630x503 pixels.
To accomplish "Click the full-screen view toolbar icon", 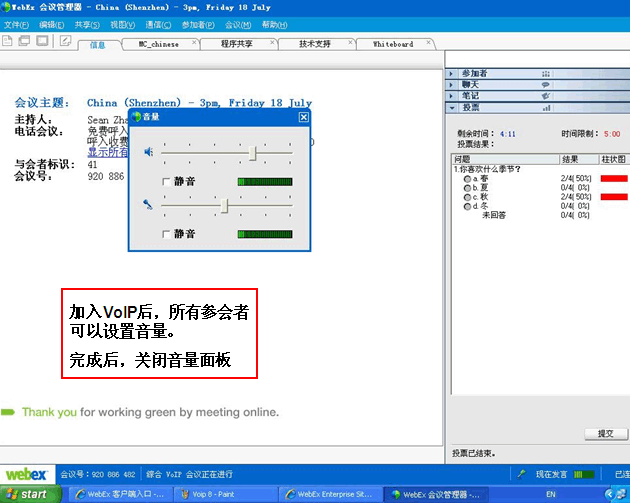I will 42,41.
